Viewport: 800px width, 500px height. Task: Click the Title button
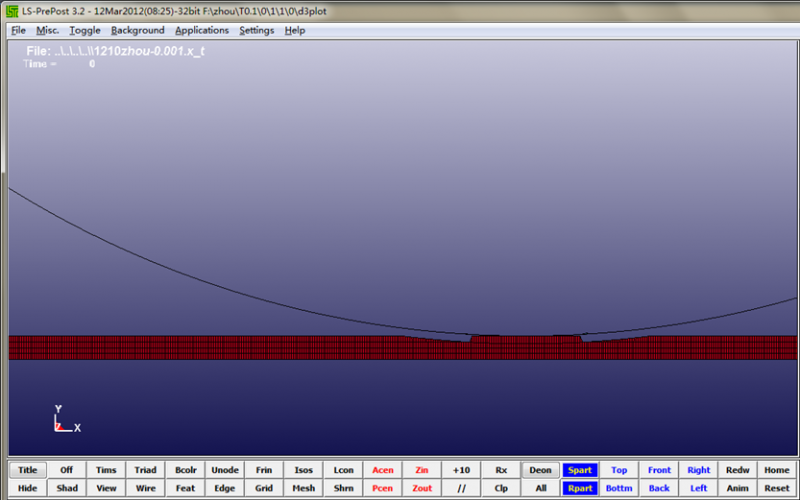coord(28,470)
